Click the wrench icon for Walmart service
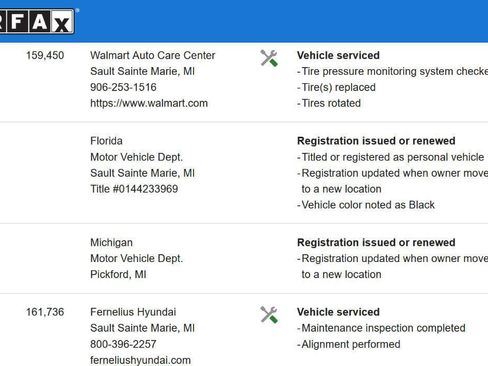 coord(269,58)
